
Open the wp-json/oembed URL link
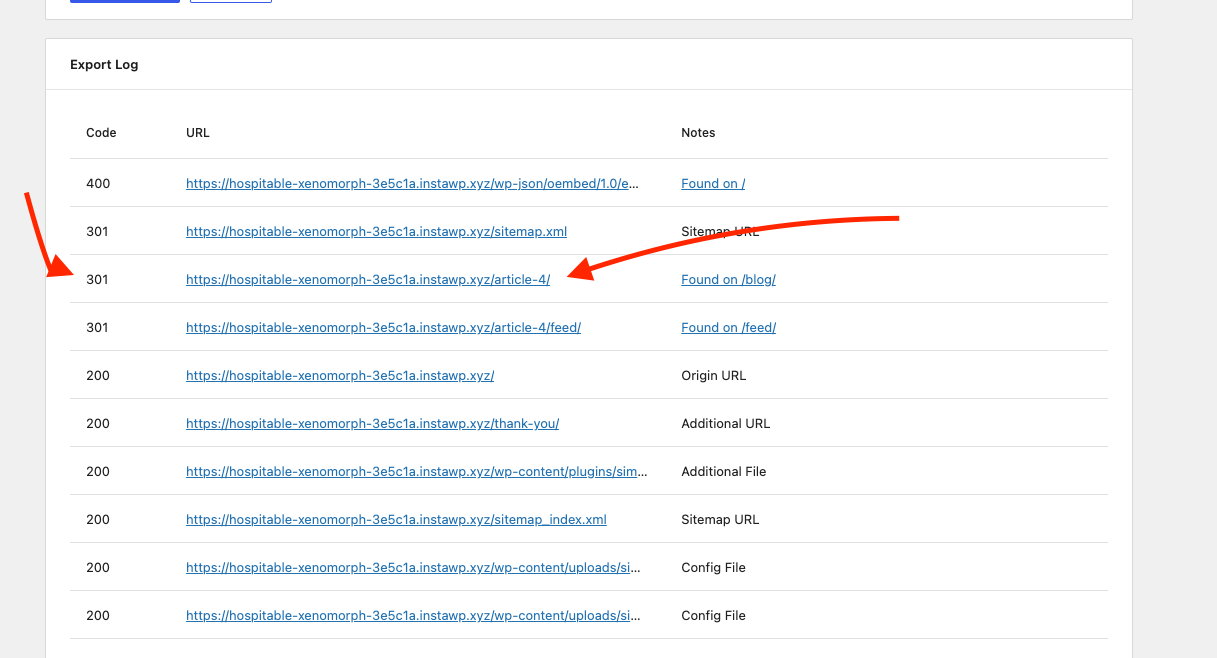tap(412, 183)
